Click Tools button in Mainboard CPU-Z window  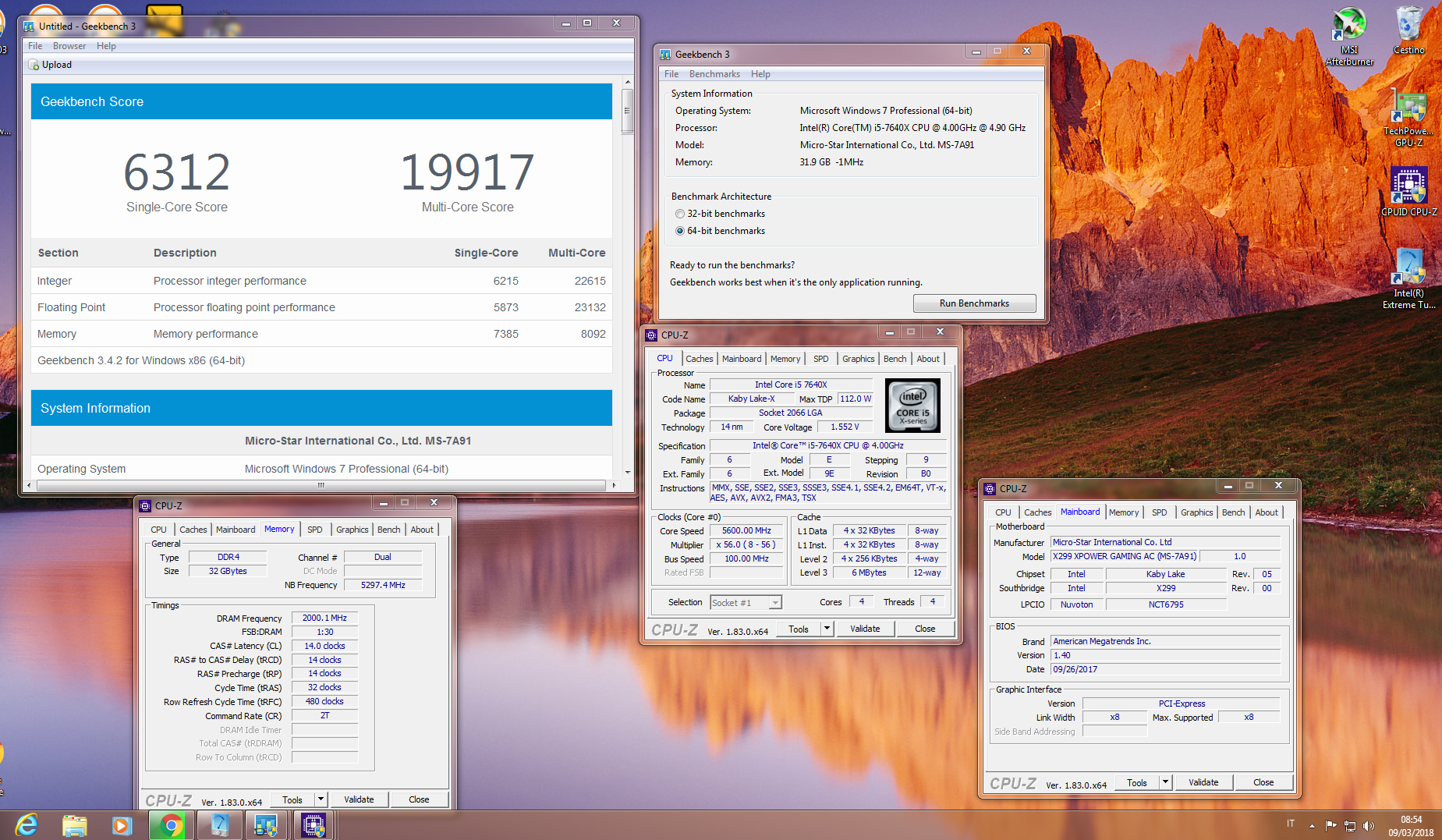tap(1137, 782)
